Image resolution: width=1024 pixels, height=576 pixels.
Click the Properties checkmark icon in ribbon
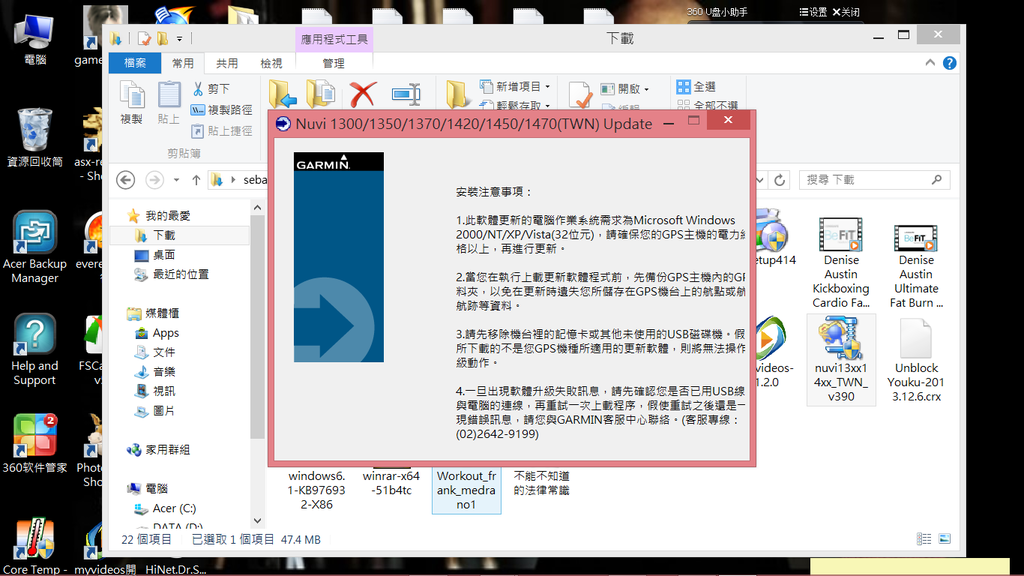[580, 95]
